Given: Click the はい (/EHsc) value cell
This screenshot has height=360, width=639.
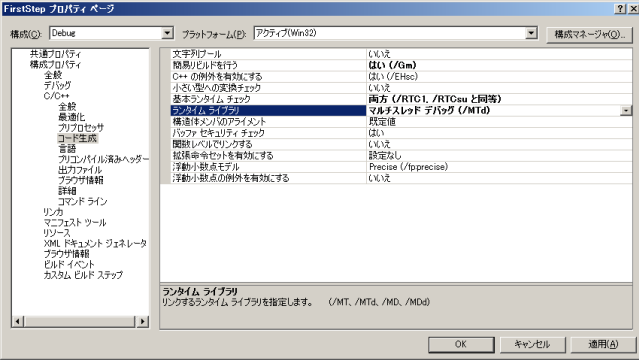Looking at the screenshot, I should [x=499, y=77].
